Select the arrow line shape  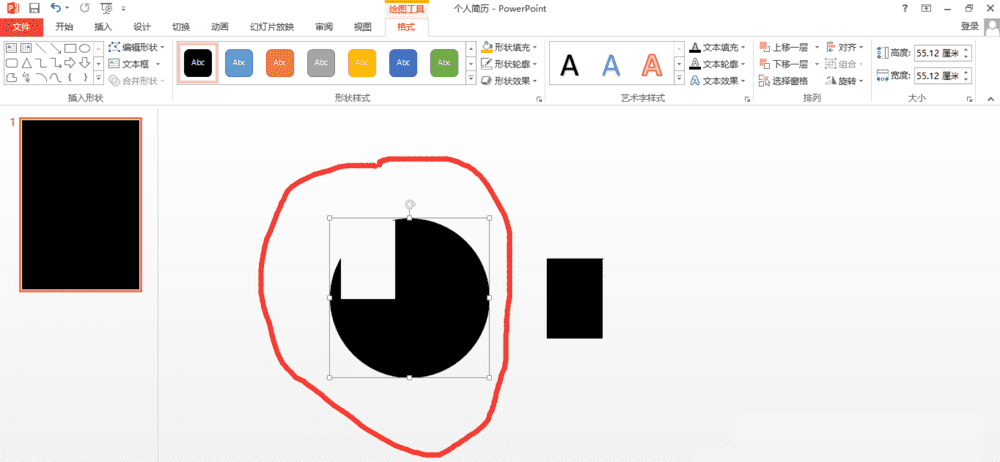(x=55, y=48)
